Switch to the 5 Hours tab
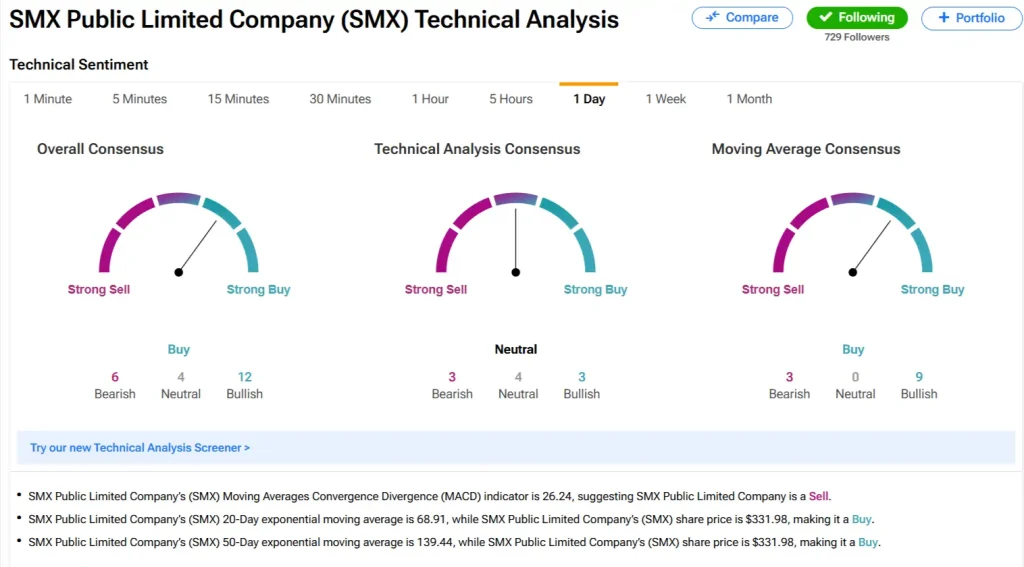Viewport: 1024px width, 567px height. click(511, 99)
